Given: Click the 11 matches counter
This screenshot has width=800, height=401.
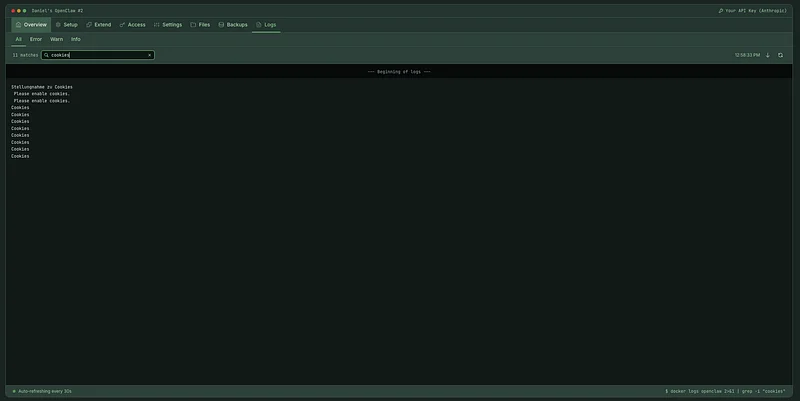Looking at the screenshot, I should [25, 55].
